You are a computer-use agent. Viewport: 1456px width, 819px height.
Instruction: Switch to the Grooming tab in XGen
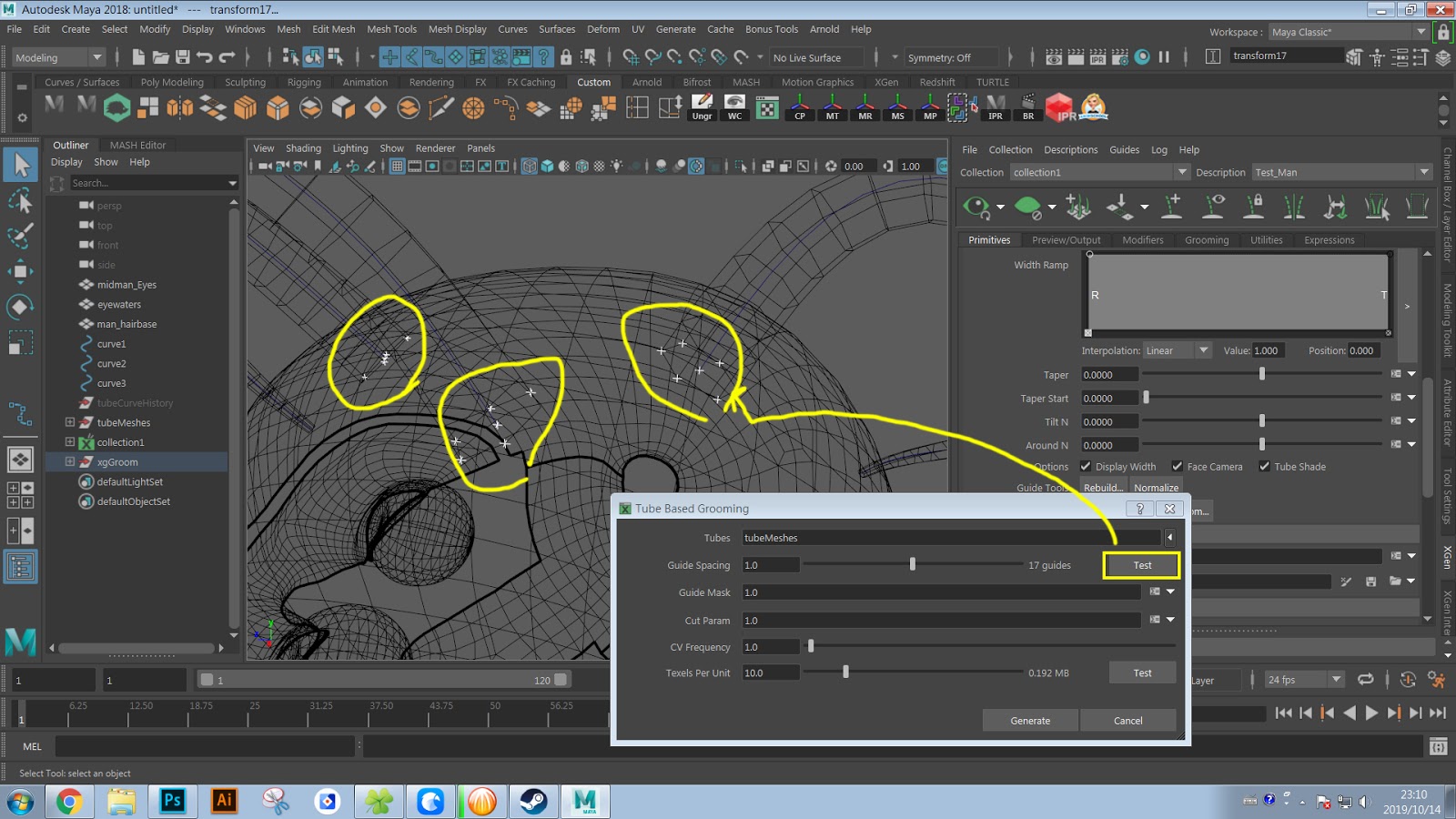click(x=1207, y=239)
